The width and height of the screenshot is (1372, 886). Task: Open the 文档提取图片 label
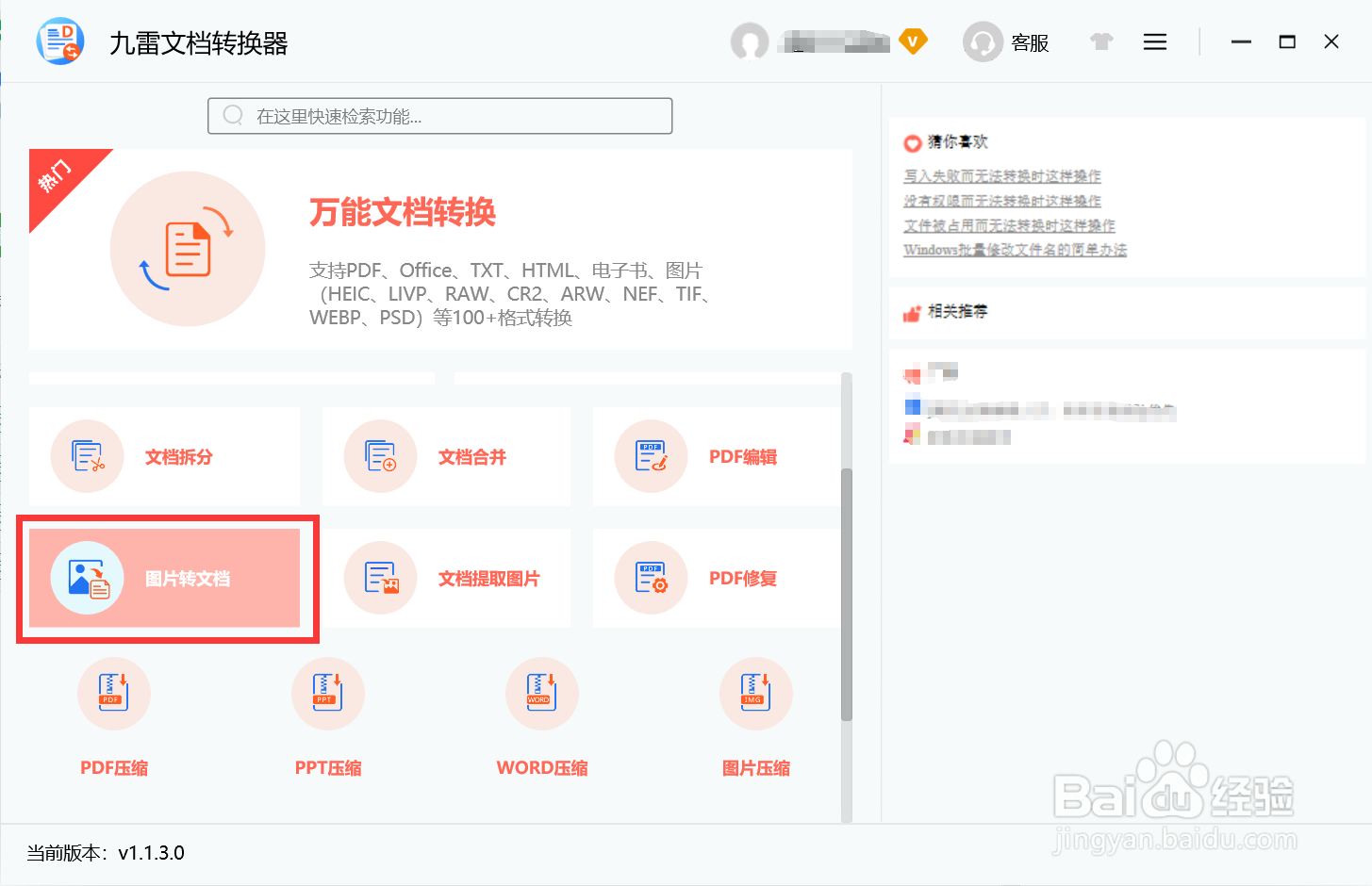(489, 579)
